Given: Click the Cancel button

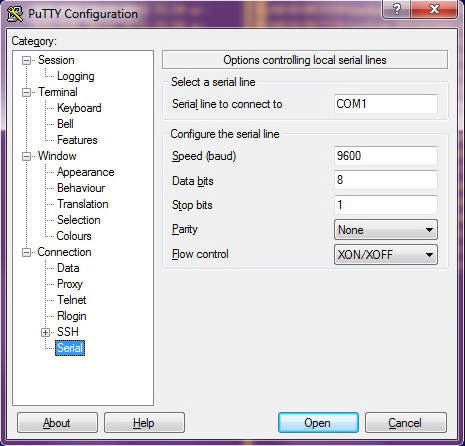Looking at the screenshot, I should click(x=406, y=423).
